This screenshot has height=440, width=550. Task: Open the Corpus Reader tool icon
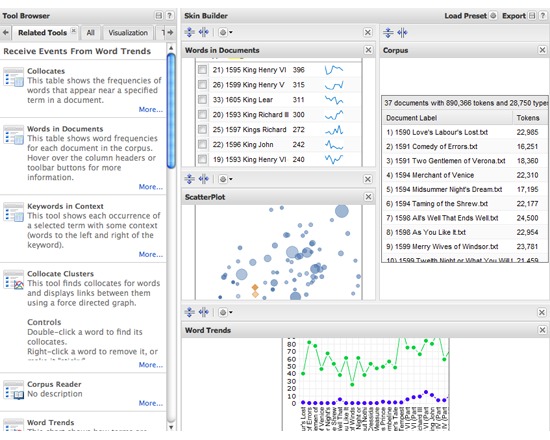point(14,391)
